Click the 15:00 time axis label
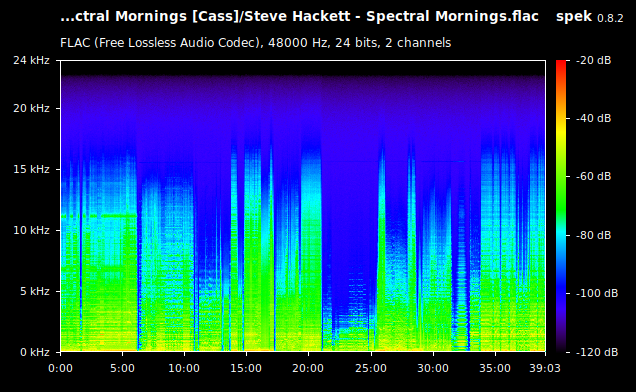 (x=246, y=368)
